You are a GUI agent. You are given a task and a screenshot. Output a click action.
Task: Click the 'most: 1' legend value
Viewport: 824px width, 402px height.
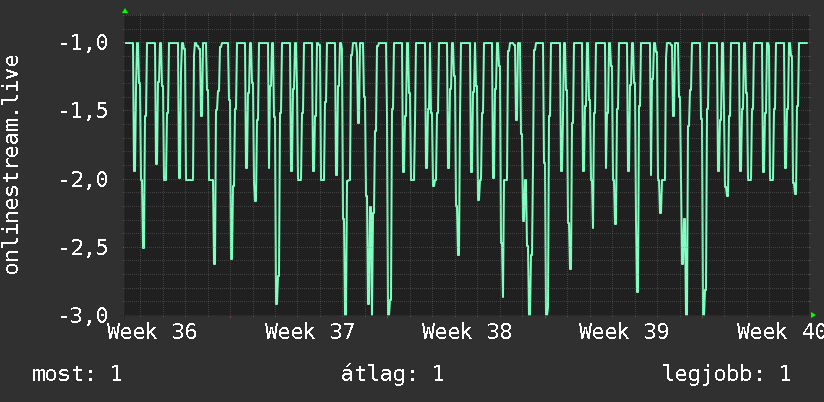(x=77, y=374)
